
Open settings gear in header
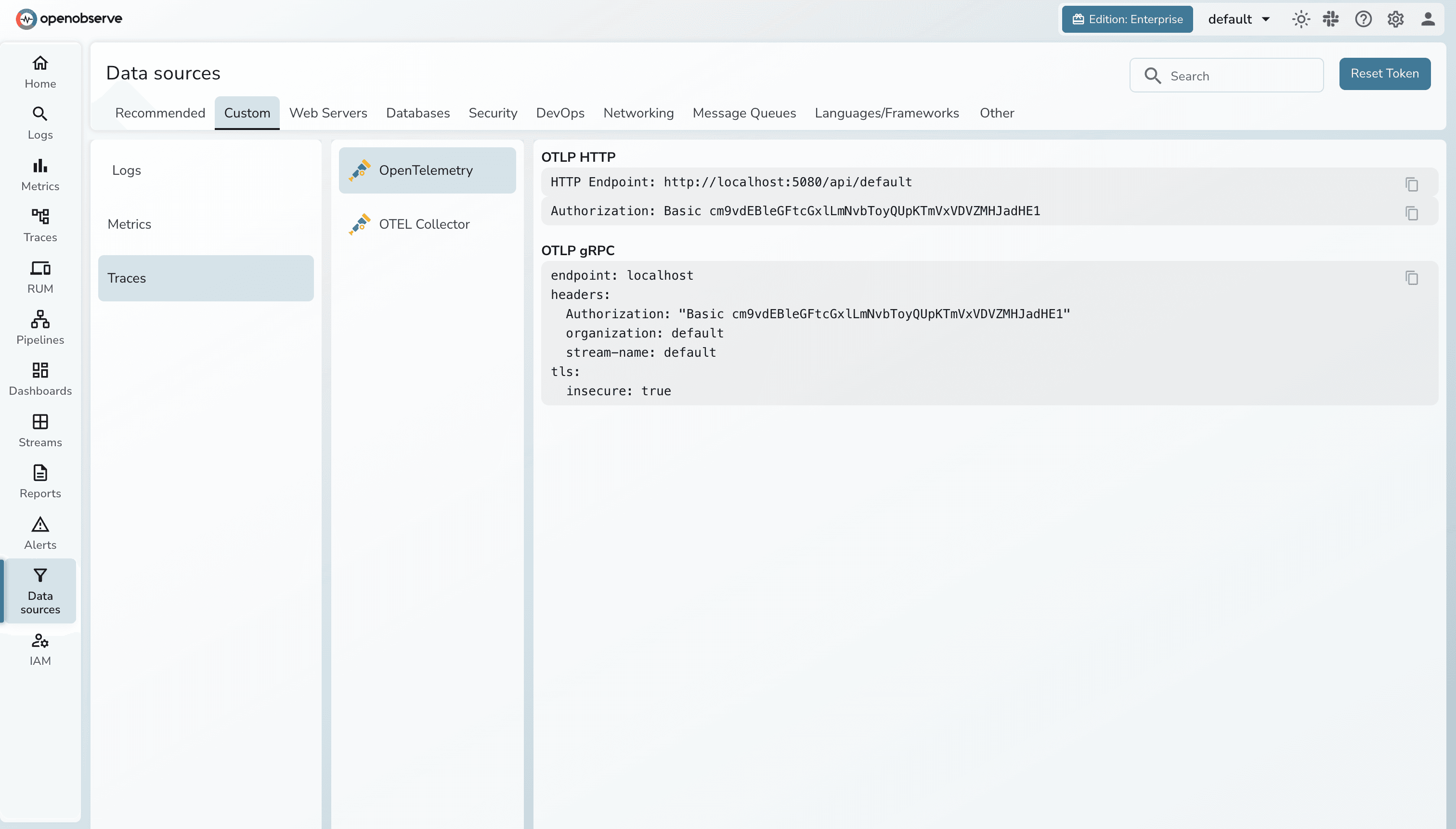(x=1395, y=19)
